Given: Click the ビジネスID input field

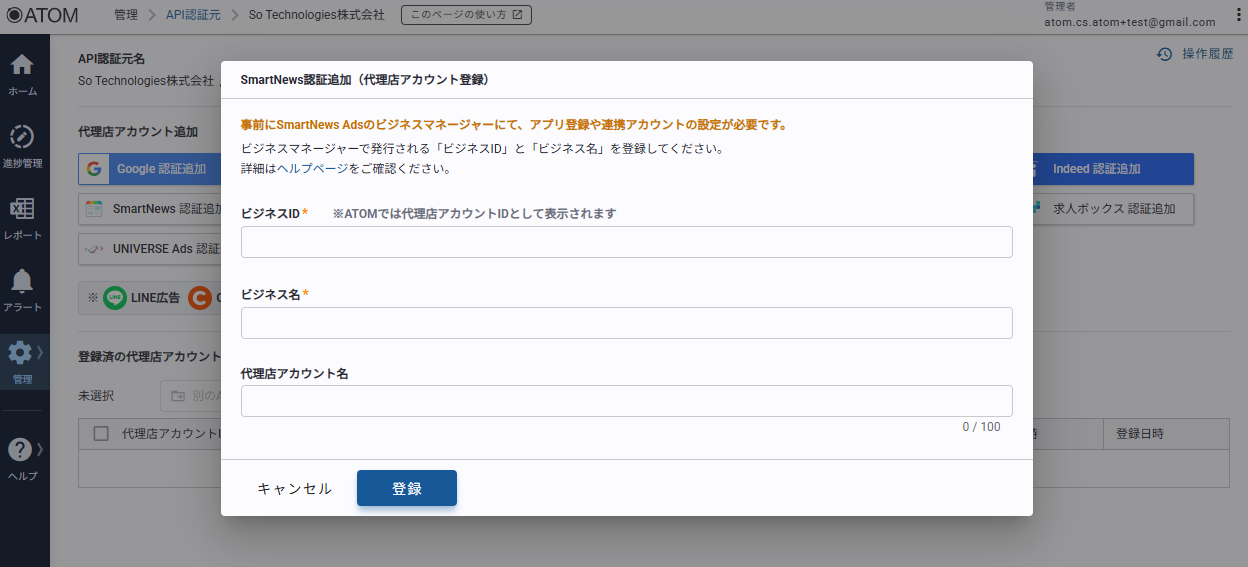Looking at the screenshot, I should click(x=626, y=242).
